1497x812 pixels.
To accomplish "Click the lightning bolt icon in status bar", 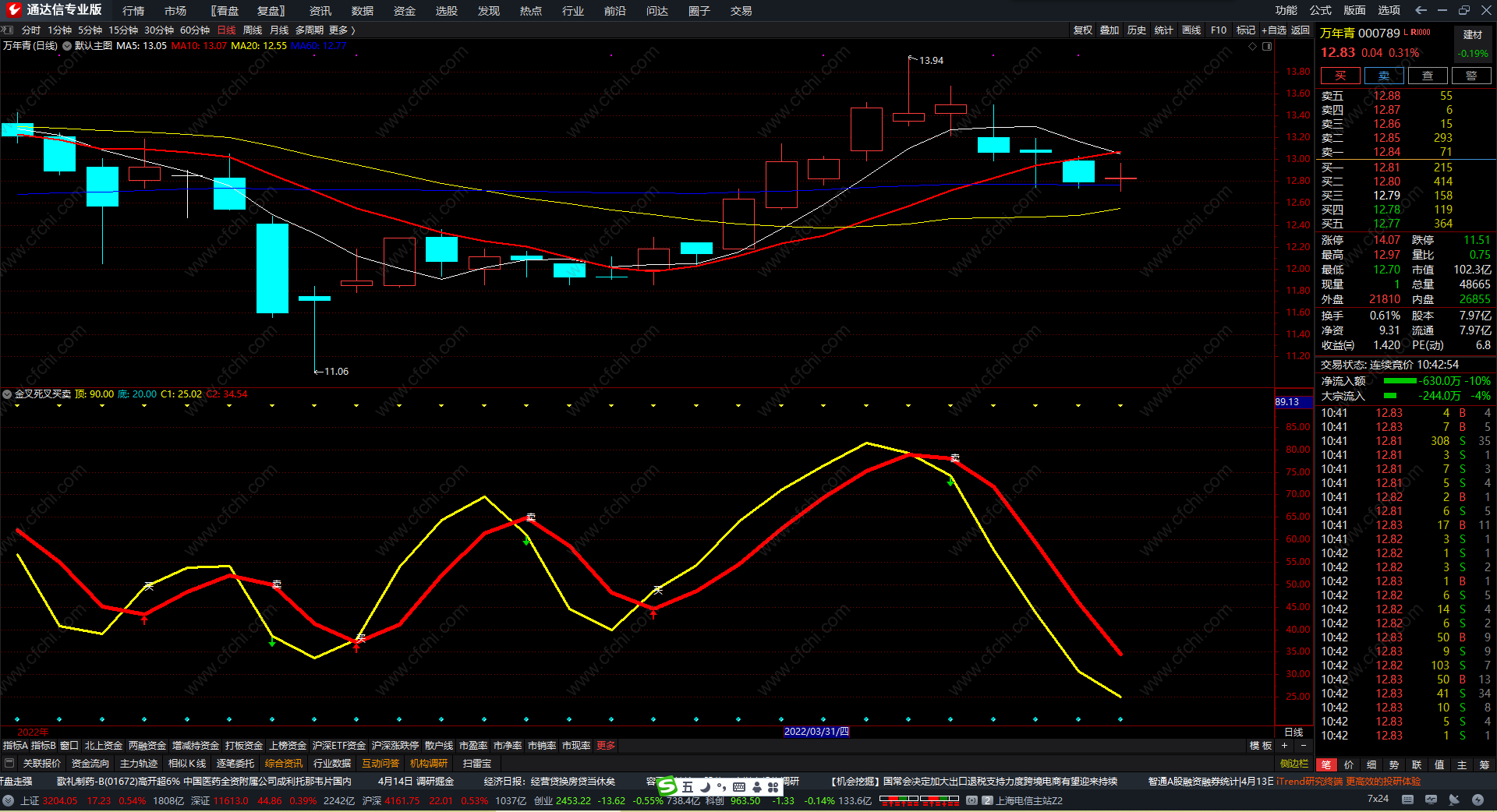I will tap(1478, 800).
